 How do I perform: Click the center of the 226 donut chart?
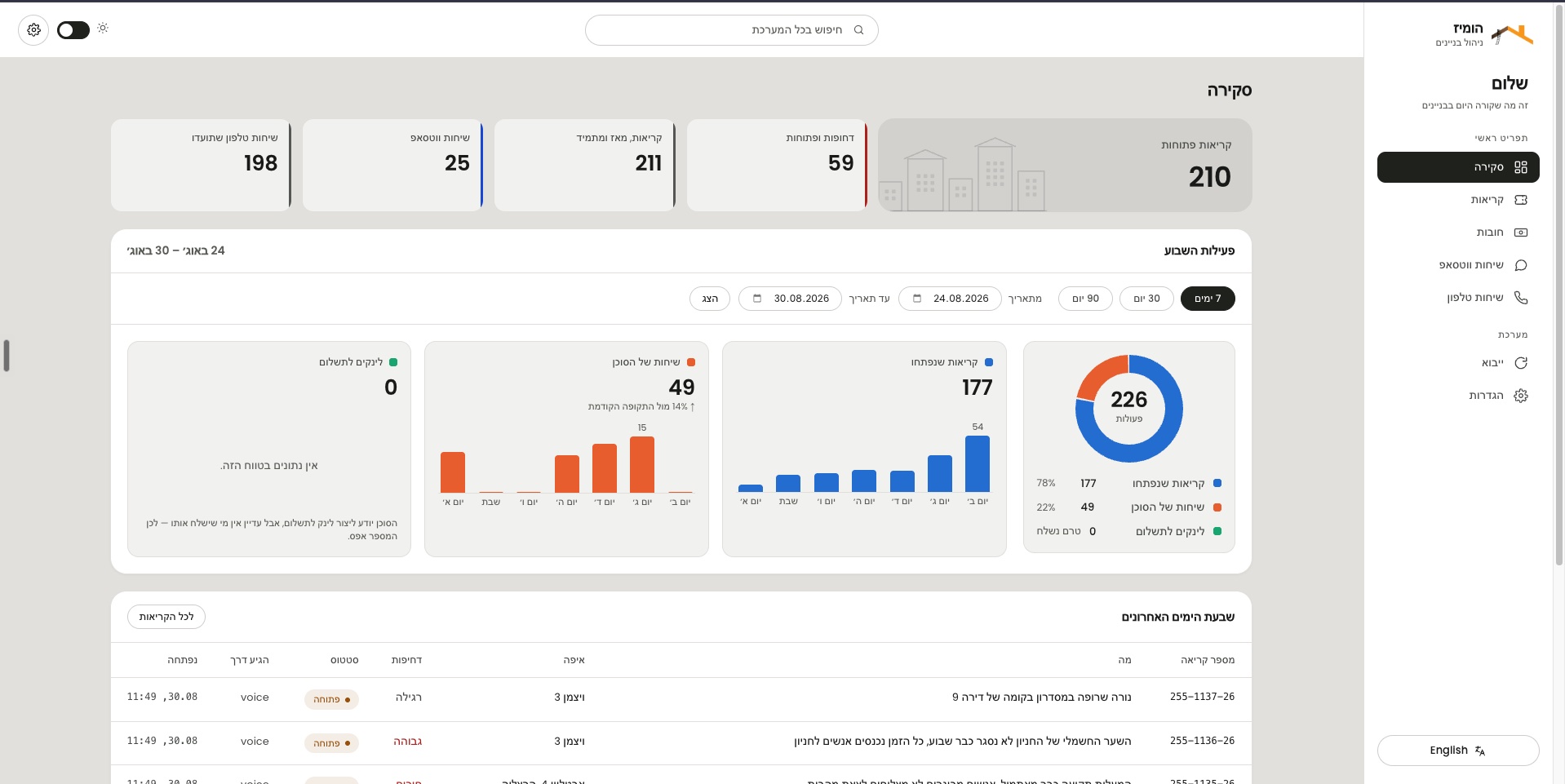click(1128, 408)
